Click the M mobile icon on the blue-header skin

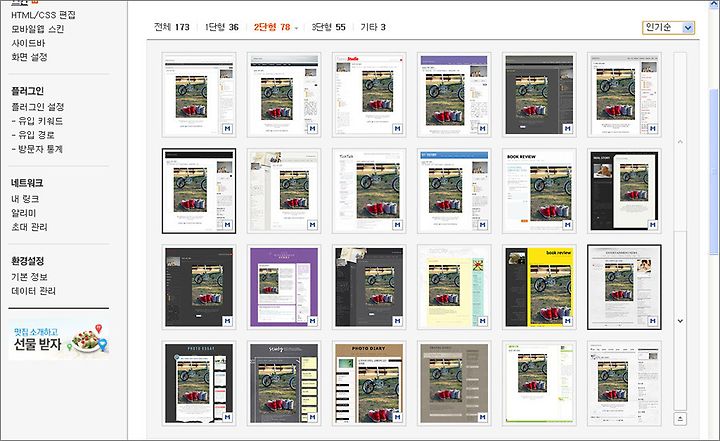coord(483,225)
